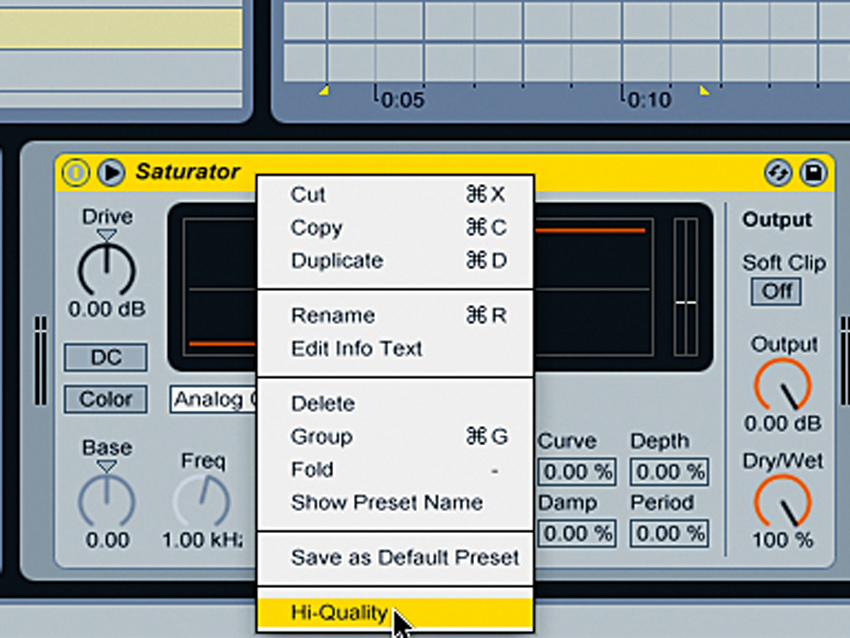Click the Period percentage field
This screenshot has width=850, height=638.
coord(669,533)
